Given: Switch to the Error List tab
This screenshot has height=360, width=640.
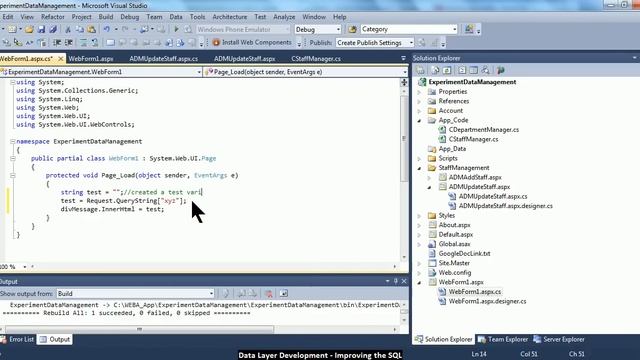Looking at the screenshot, I should (x=18, y=339).
